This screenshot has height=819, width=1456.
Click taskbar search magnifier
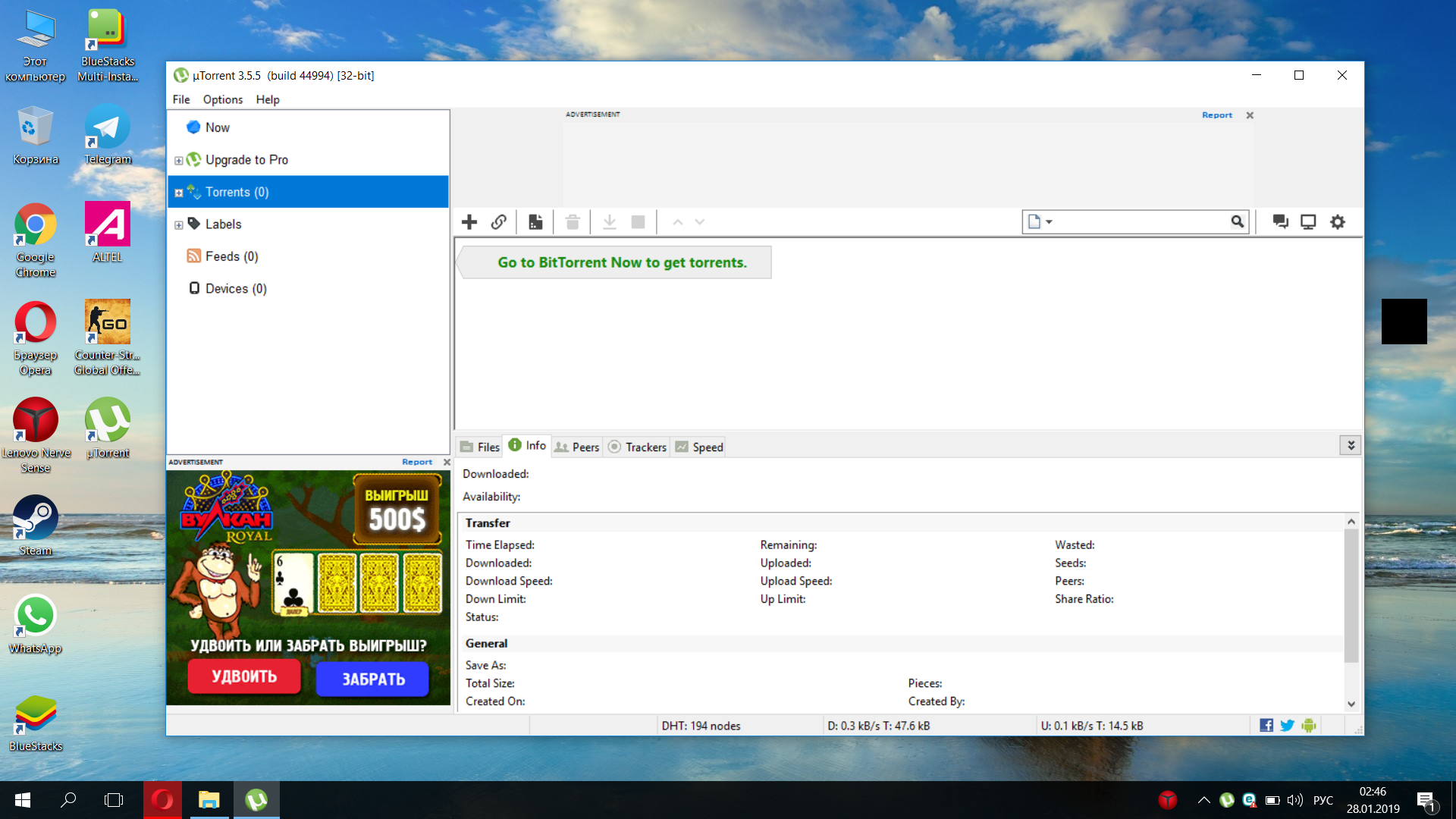pyautogui.click(x=68, y=800)
